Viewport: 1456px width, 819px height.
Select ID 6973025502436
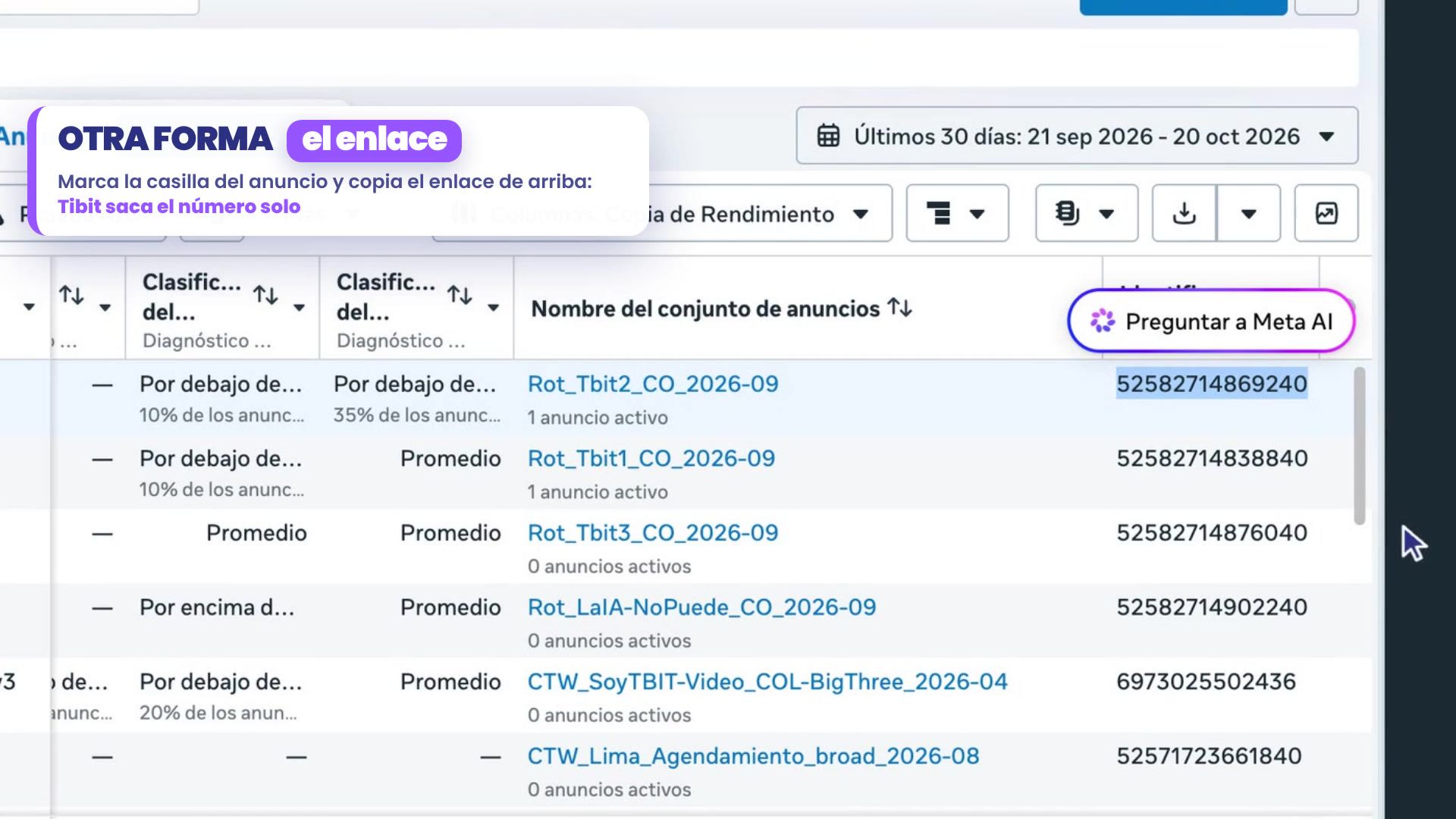[1206, 681]
